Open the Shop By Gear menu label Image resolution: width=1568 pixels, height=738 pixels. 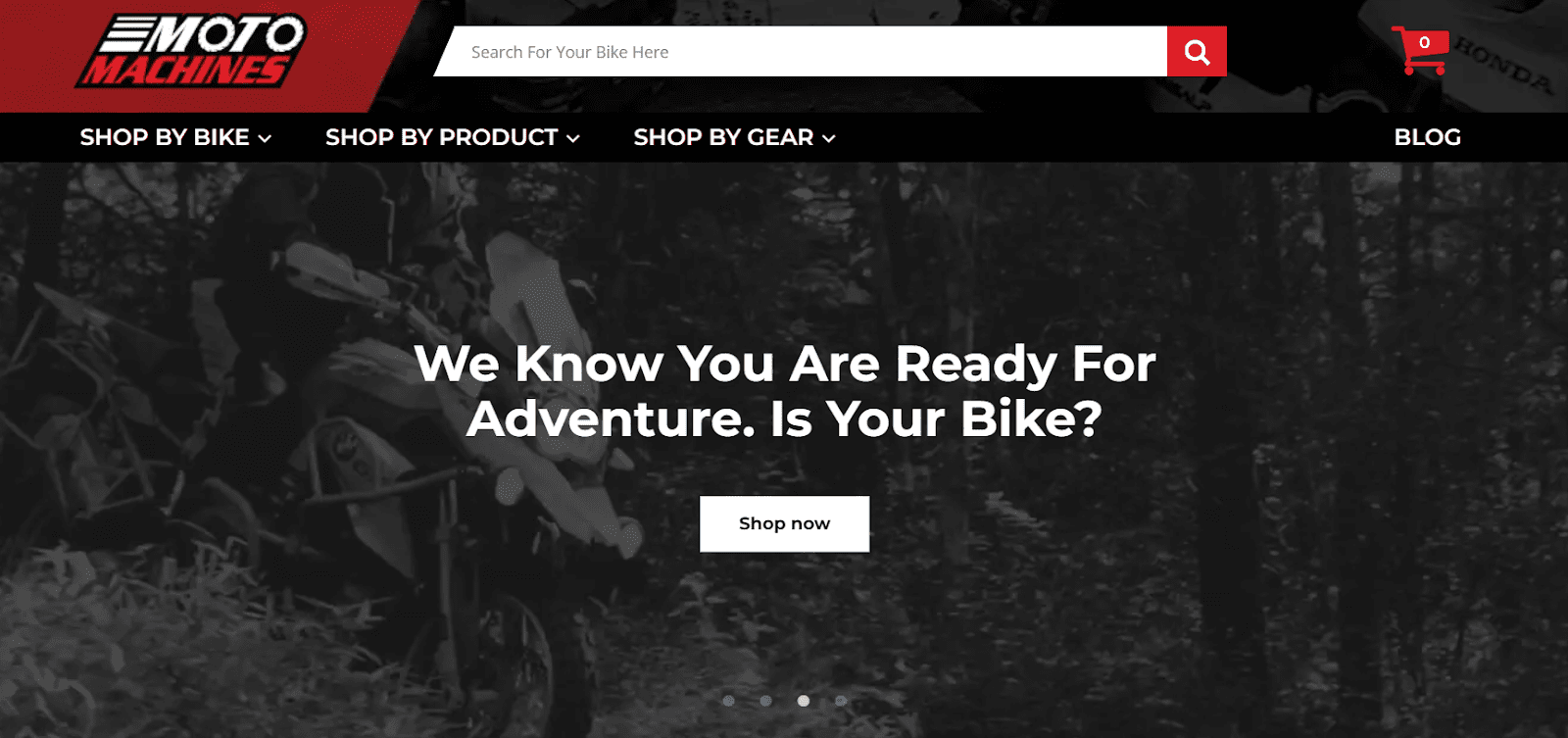pyautogui.click(x=723, y=137)
